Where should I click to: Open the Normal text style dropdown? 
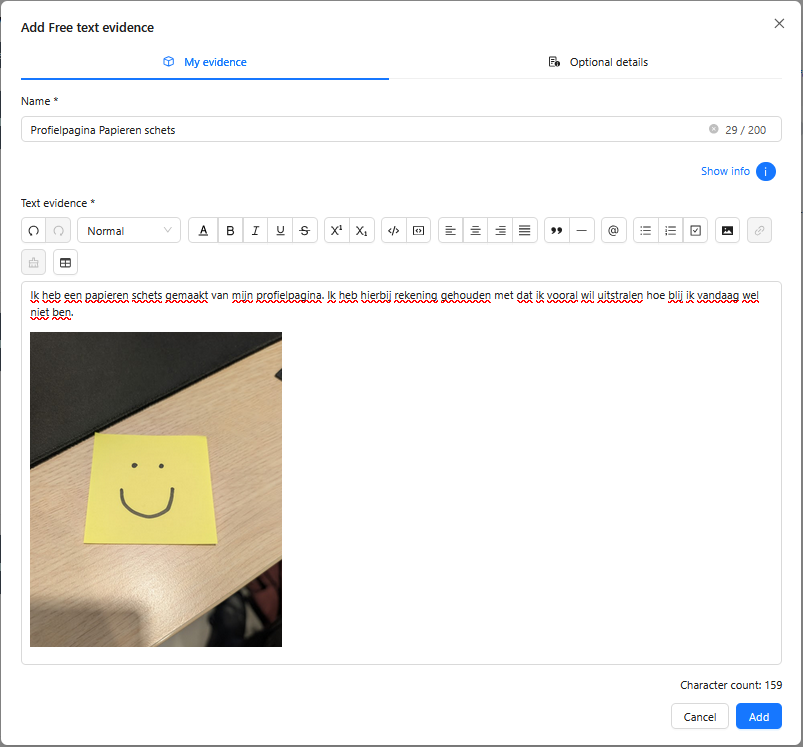(x=129, y=230)
